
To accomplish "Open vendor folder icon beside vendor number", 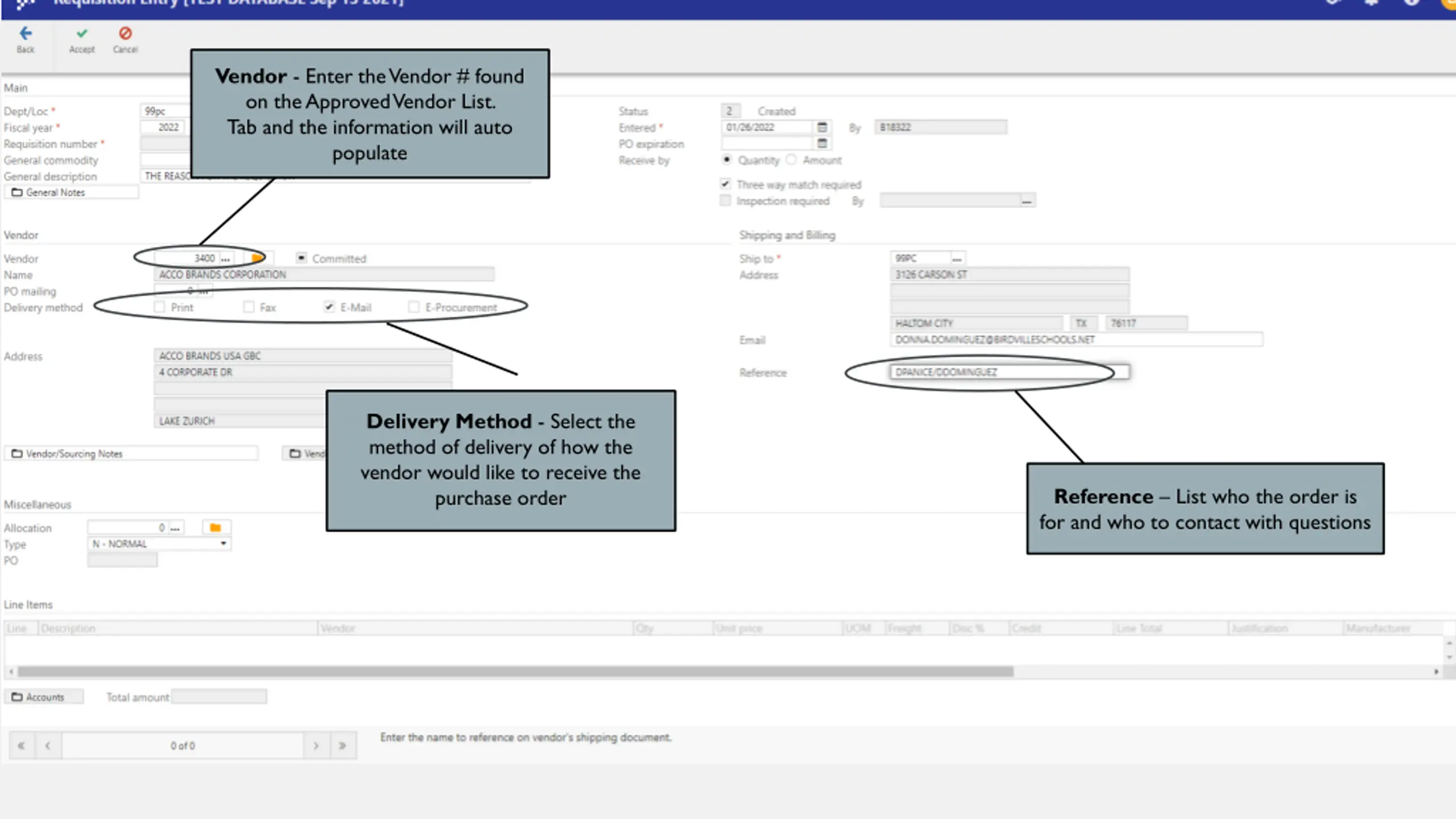I will pos(257,258).
